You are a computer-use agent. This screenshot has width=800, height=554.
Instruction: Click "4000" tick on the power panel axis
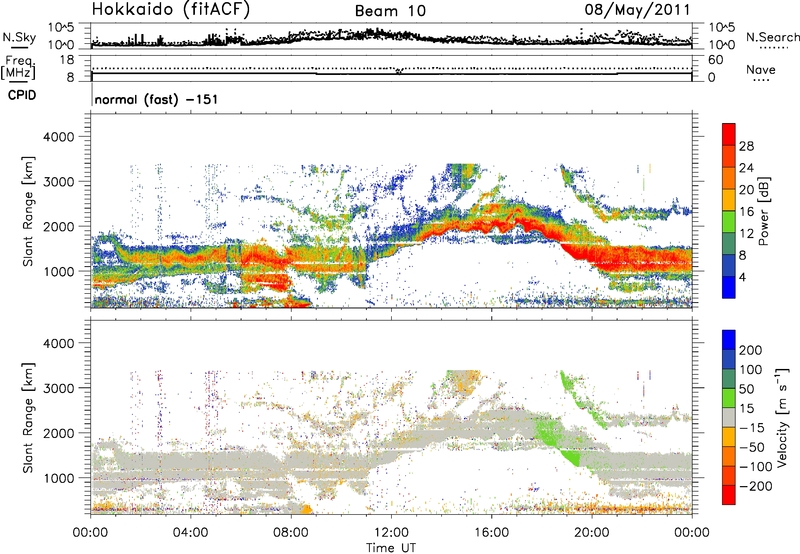point(58,137)
